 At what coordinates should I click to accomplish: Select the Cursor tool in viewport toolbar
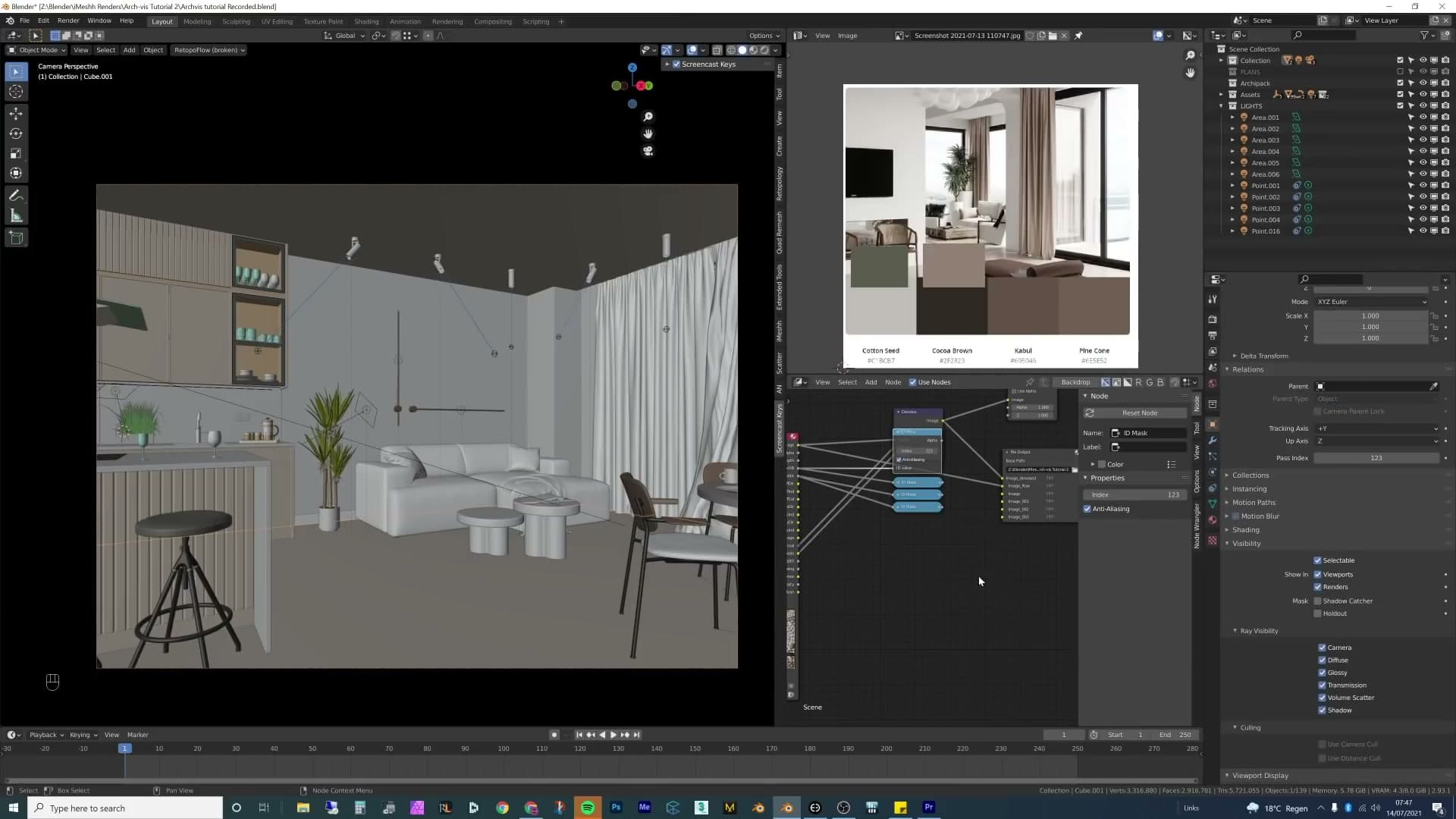point(16,92)
